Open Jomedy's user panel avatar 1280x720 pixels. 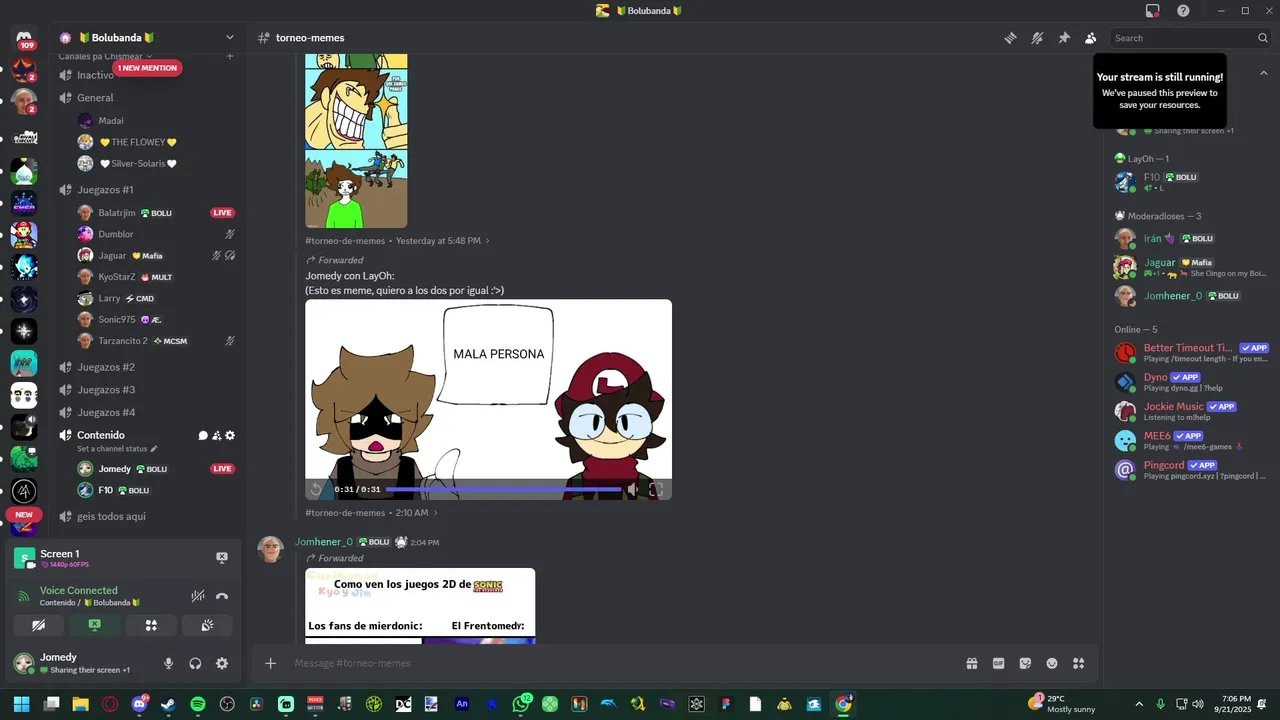pos(23,663)
